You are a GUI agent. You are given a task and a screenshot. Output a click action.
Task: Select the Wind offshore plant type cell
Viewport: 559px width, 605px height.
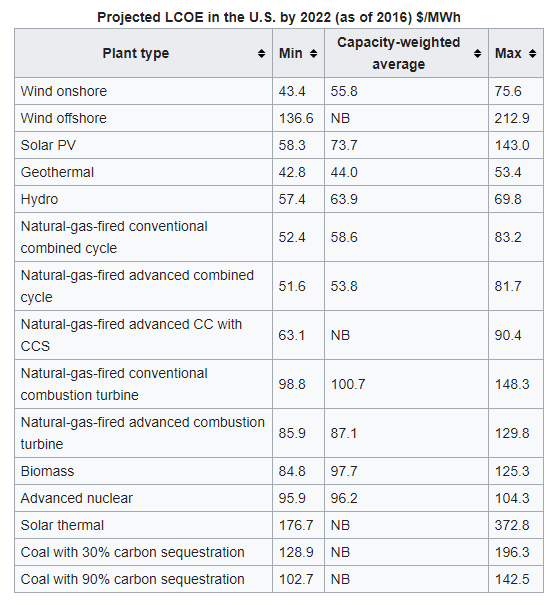point(144,118)
